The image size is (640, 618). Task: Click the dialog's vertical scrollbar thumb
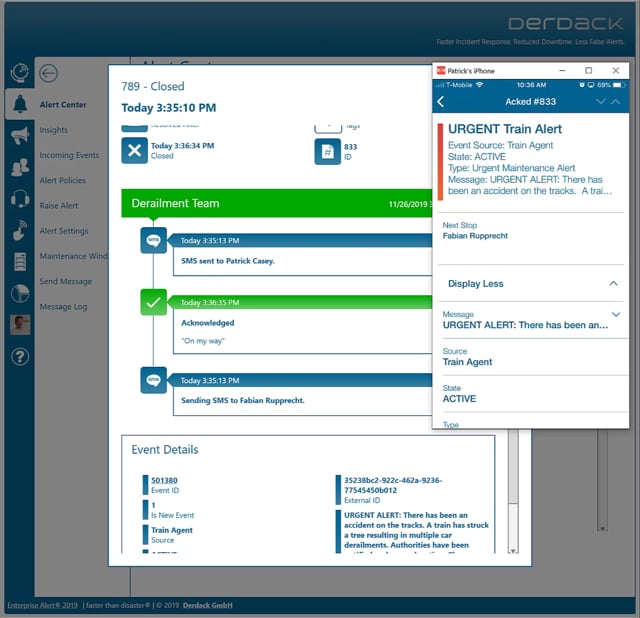click(x=513, y=467)
